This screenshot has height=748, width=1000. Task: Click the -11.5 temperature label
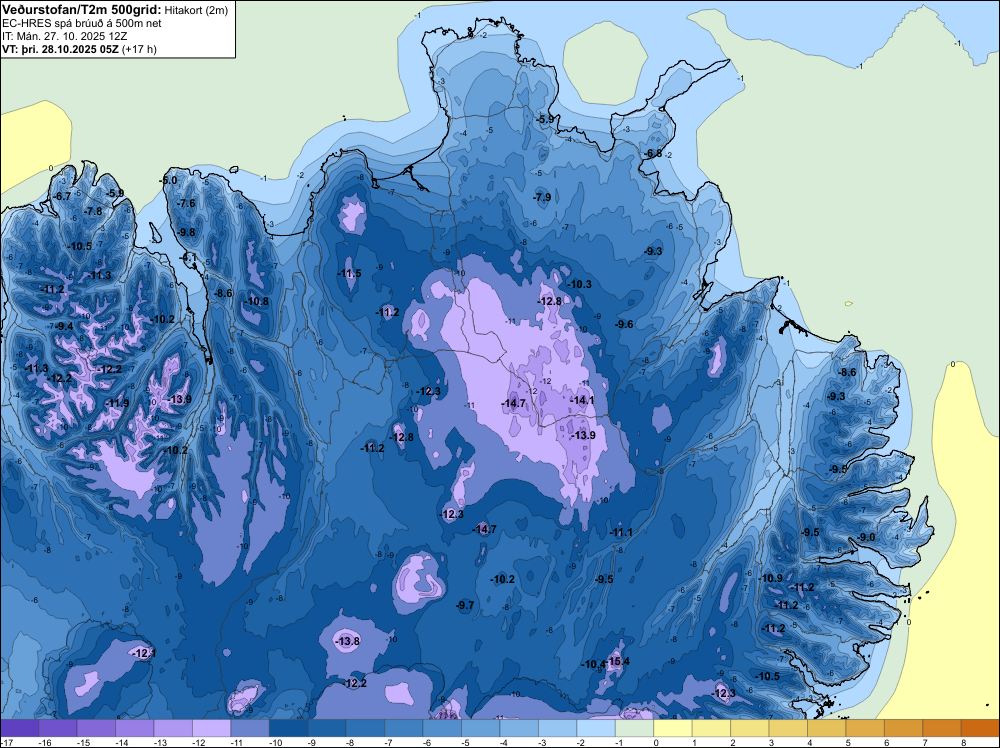click(x=349, y=274)
